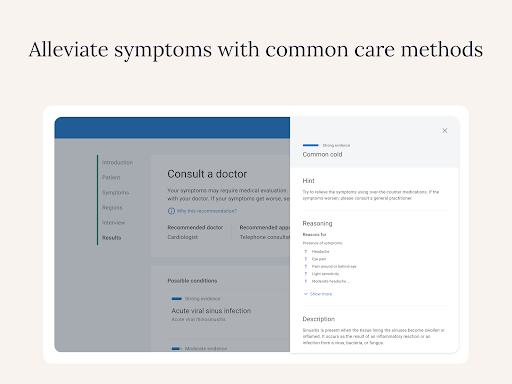Screen dimensions: 512x384
Task: Click the strong evidence bar above Acute viral sinus infection
Action: (177, 299)
